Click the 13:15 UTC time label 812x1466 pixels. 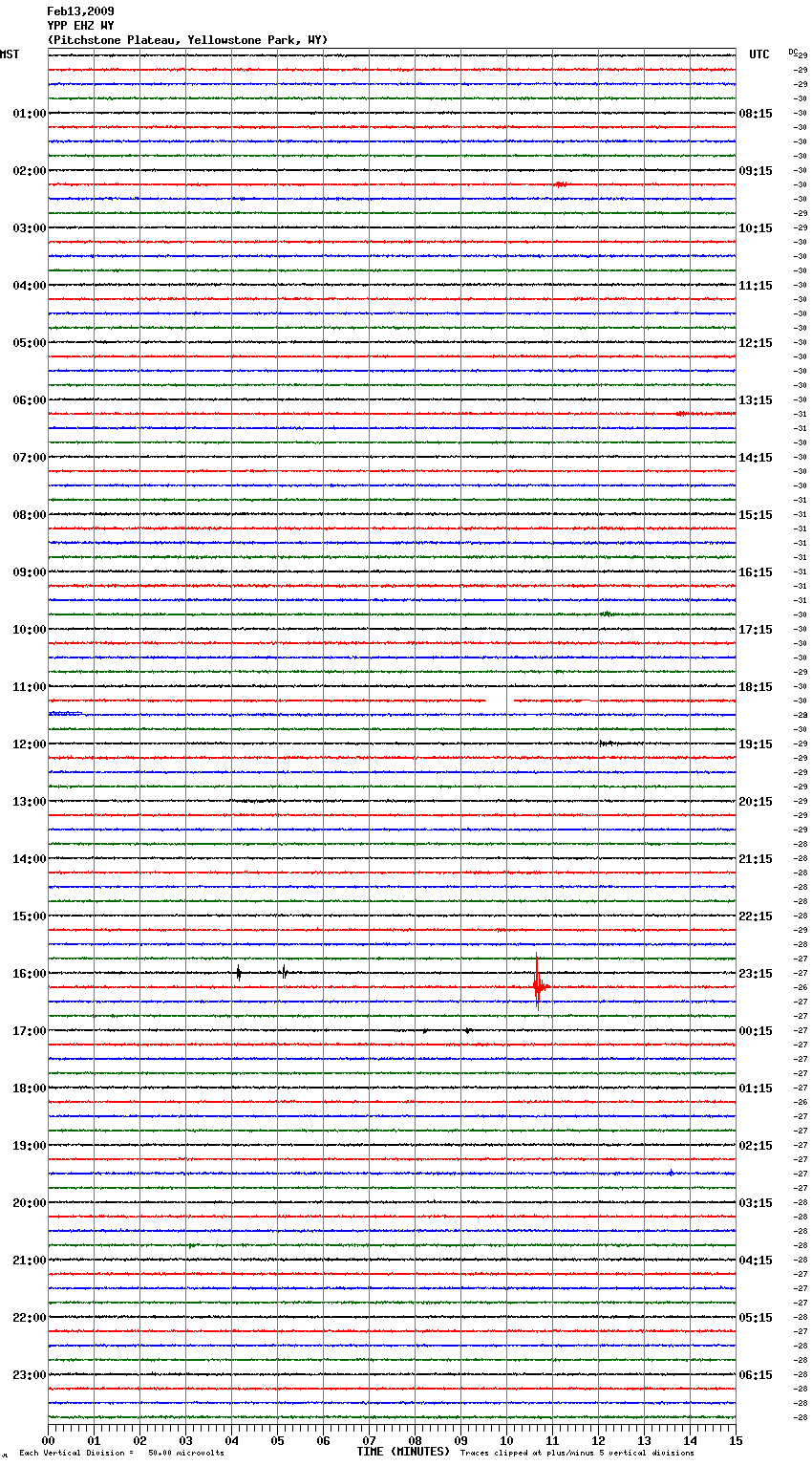[x=756, y=400]
